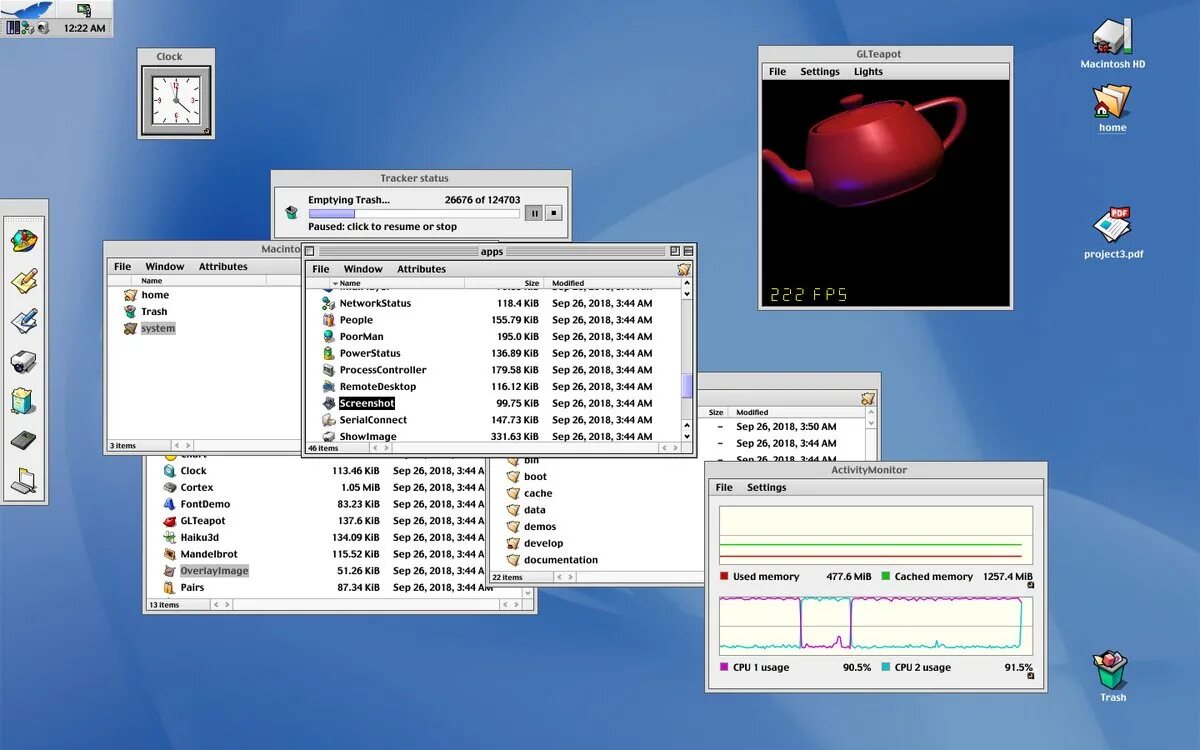Launch the notepad-with-pencil dock icon
This screenshot has width=1200, height=750.
click(24, 281)
